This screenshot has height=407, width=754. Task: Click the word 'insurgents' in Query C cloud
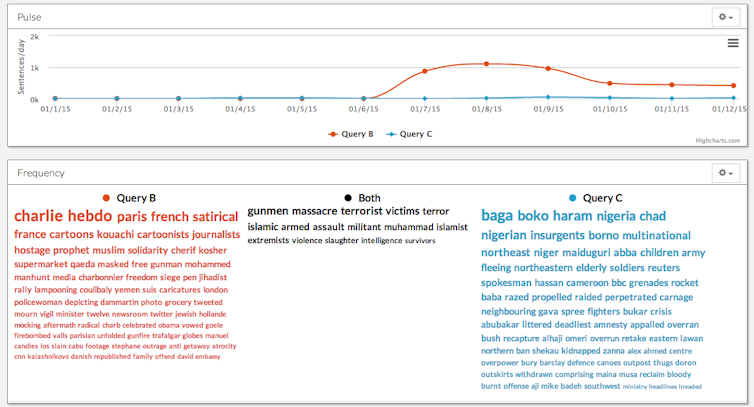[557, 235]
